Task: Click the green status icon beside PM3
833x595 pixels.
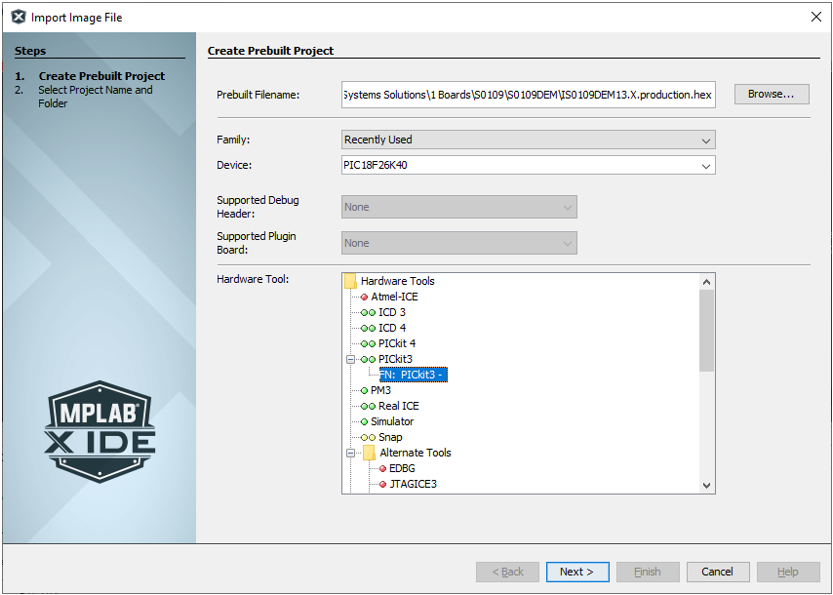Action: click(364, 391)
